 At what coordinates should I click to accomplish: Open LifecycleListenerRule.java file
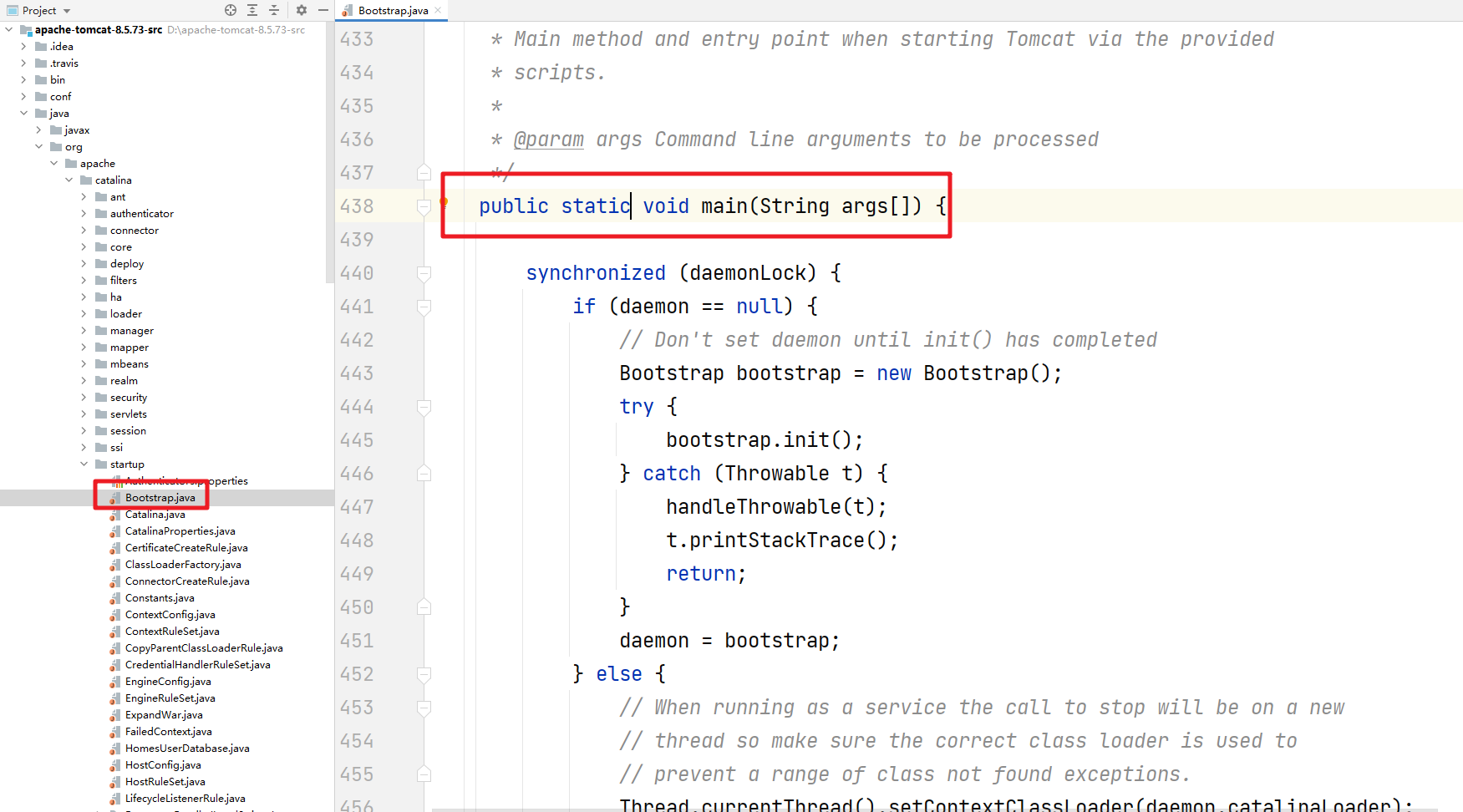pos(185,798)
